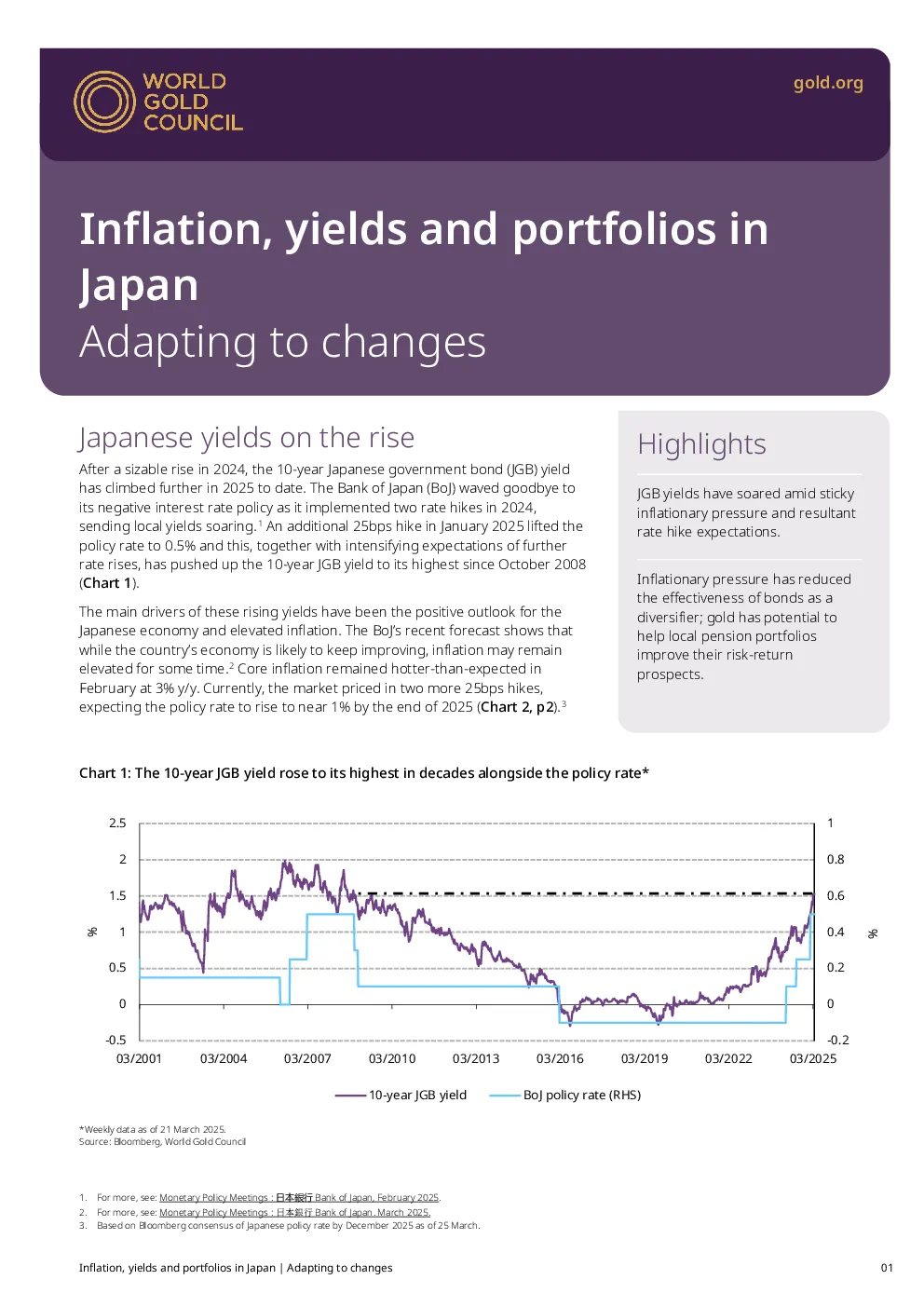Open Monetary Policy Meetings February 2025 link
924x1307 pixels.
(299, 1198)
